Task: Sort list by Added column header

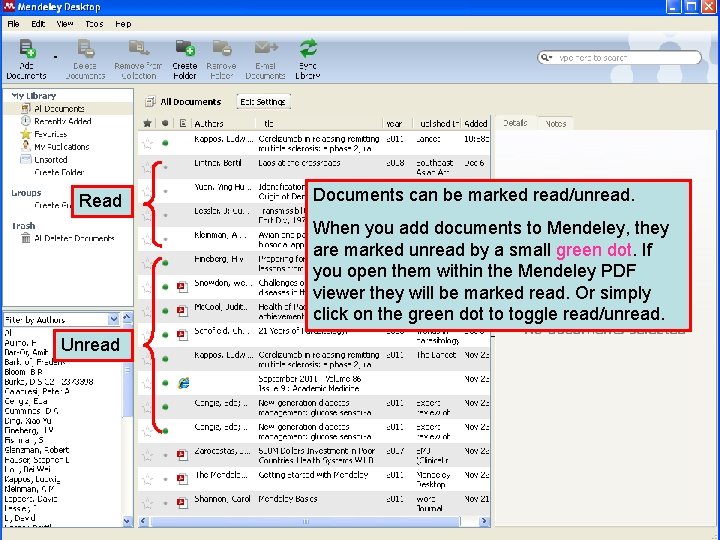Action: 476,124
